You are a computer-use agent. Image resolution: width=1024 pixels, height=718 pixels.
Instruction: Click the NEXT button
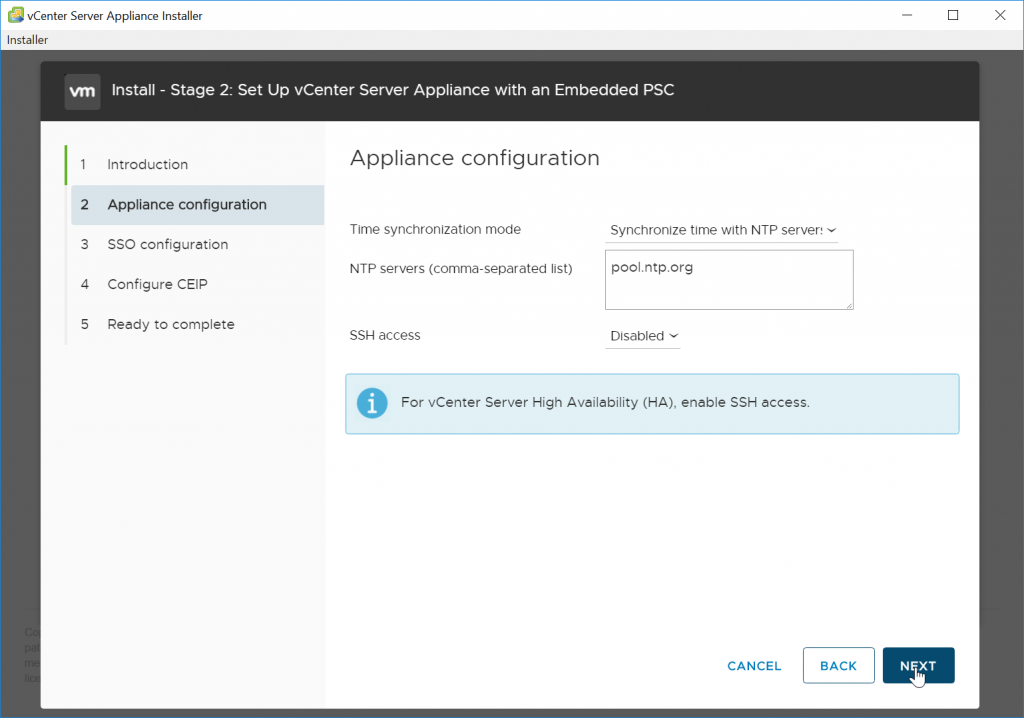(x=918, y=665)
